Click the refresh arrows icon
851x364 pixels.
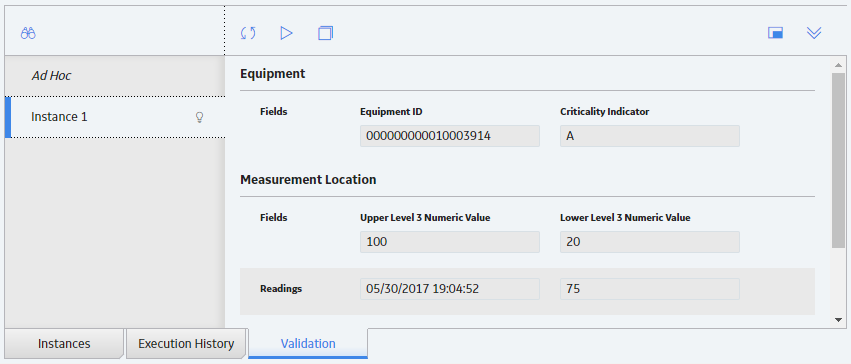pyautogui.click(x=248, y=34)
